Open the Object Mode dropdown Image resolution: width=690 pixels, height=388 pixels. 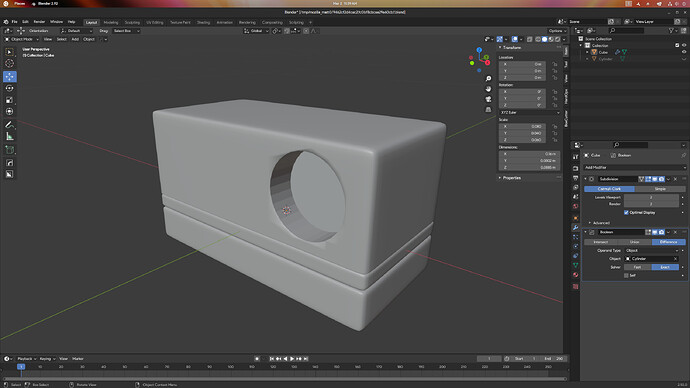(22, 39)
